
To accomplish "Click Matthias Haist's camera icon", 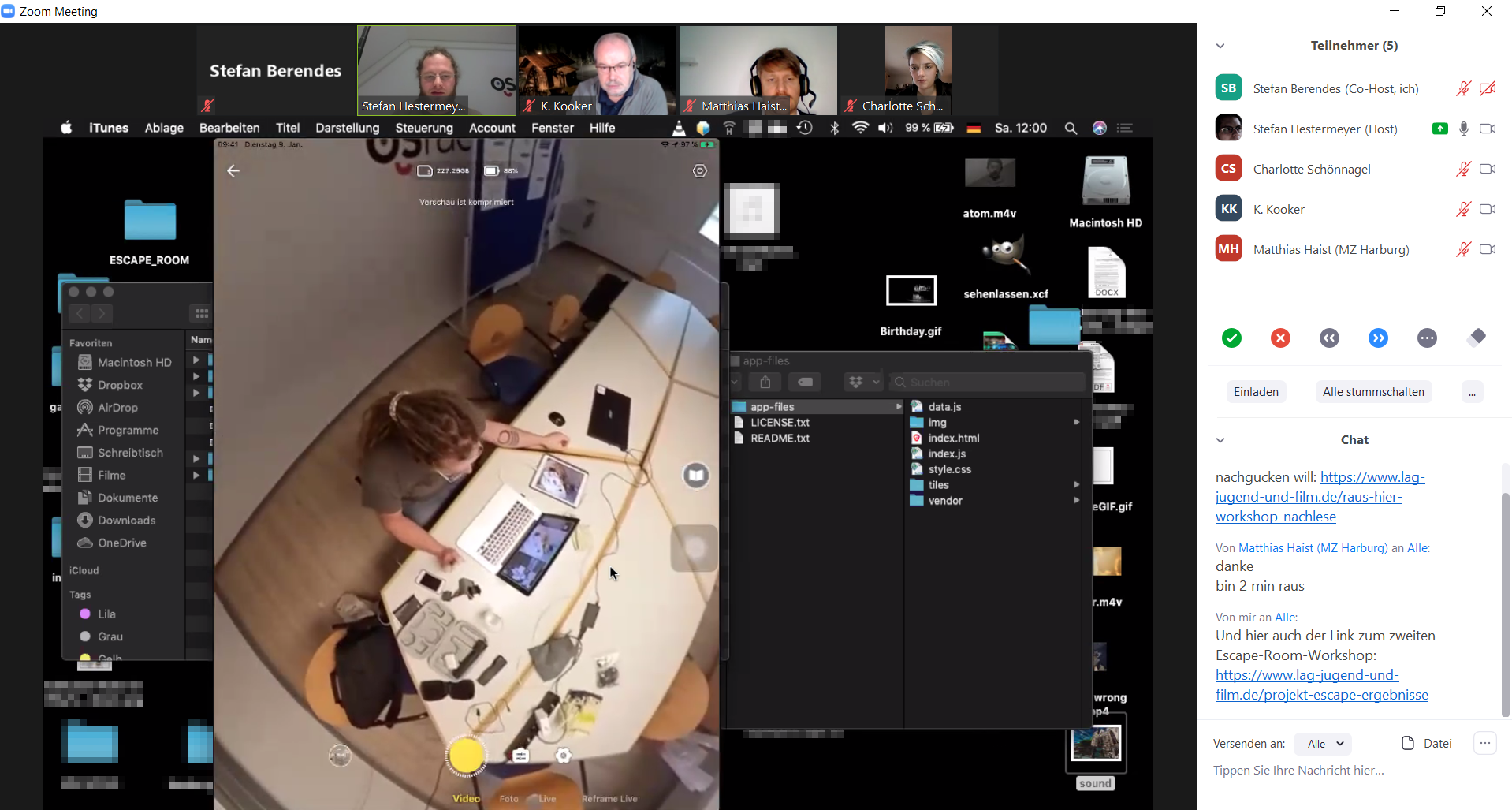I will pos(1488,249).
